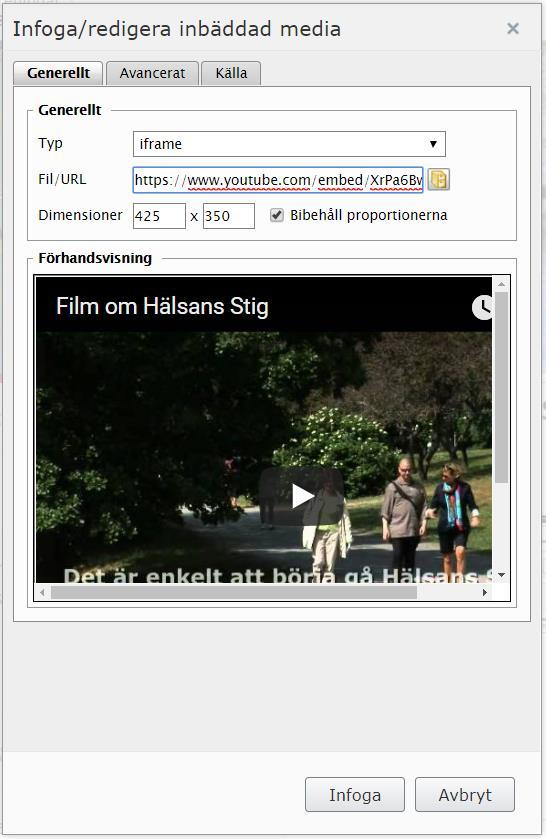Open the Källa tab
Screen dimensions: 546x839
tap(231, 73)
